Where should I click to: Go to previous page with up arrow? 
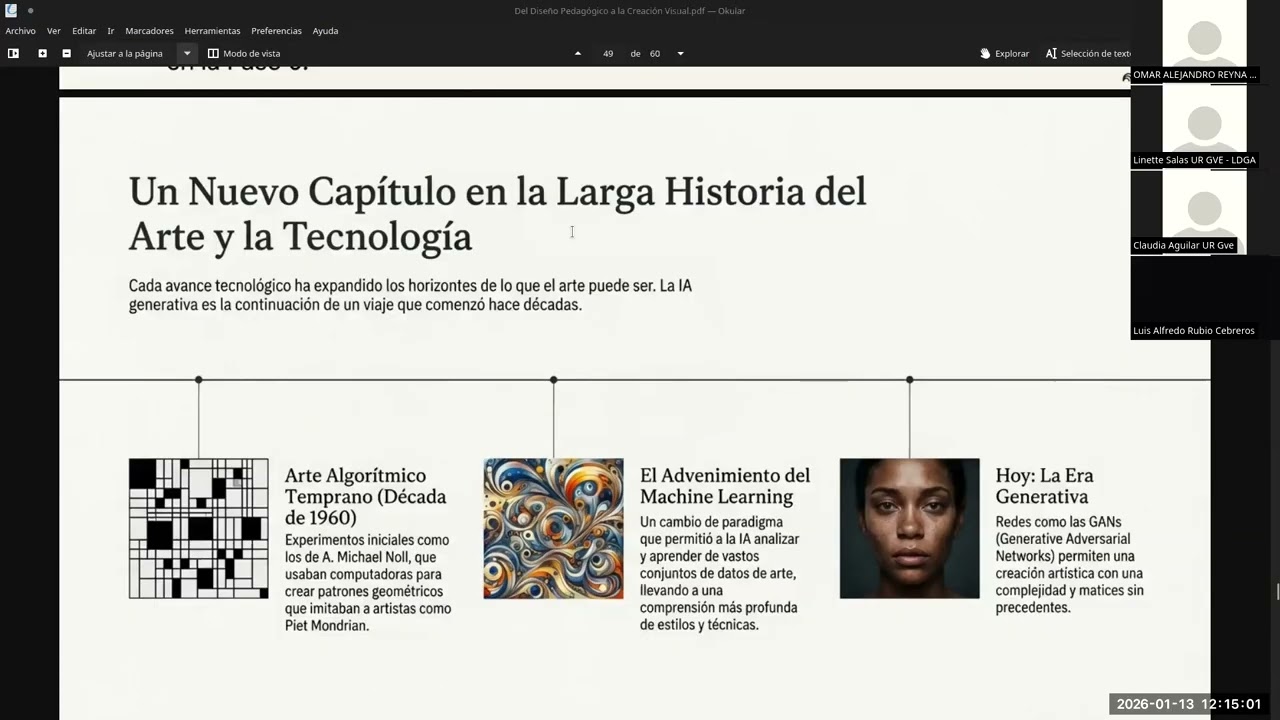pos(577,53)
